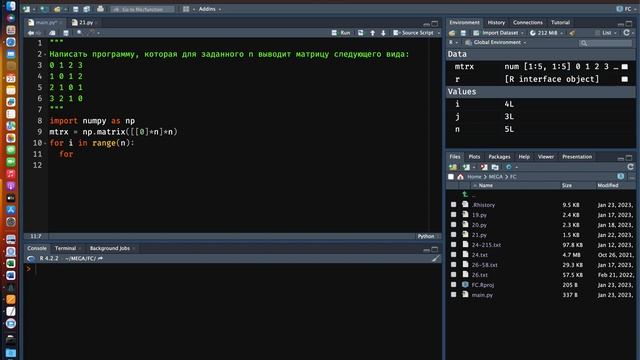Open the Addins dropdown
640x360 pixels.
210,9
